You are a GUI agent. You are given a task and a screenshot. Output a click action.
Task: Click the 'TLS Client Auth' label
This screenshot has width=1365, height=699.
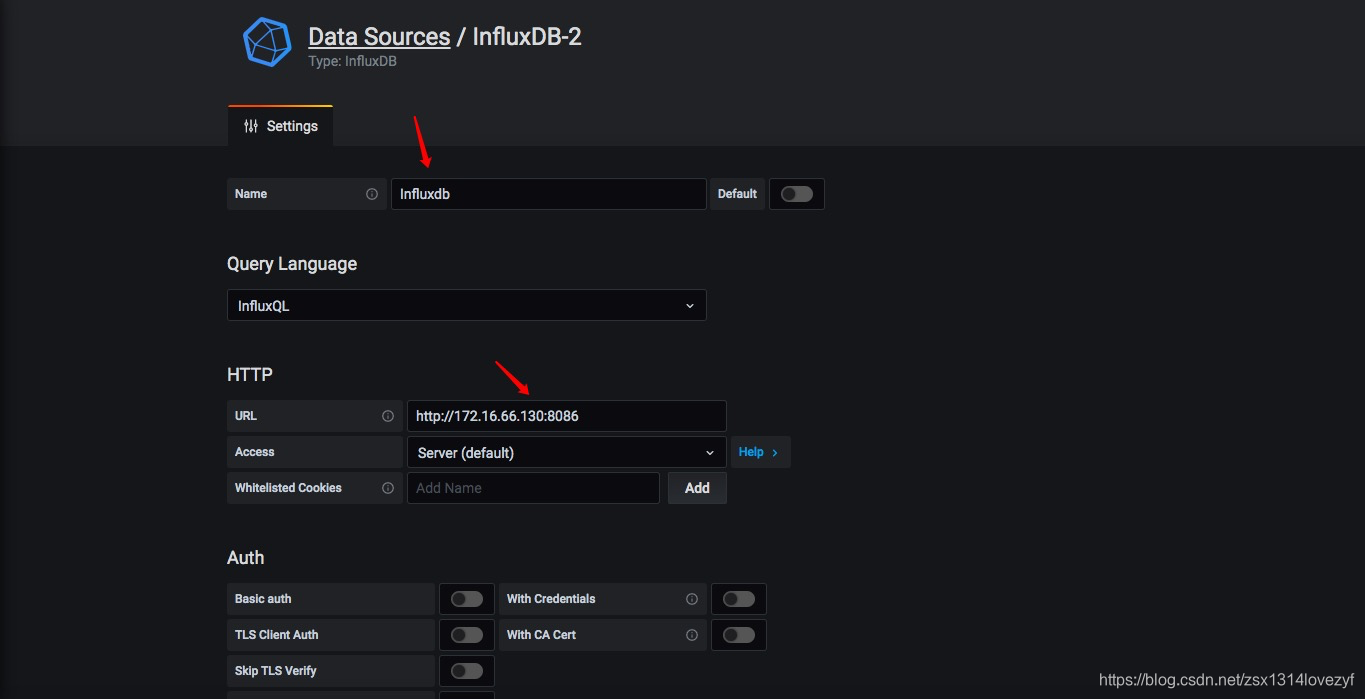277,635
